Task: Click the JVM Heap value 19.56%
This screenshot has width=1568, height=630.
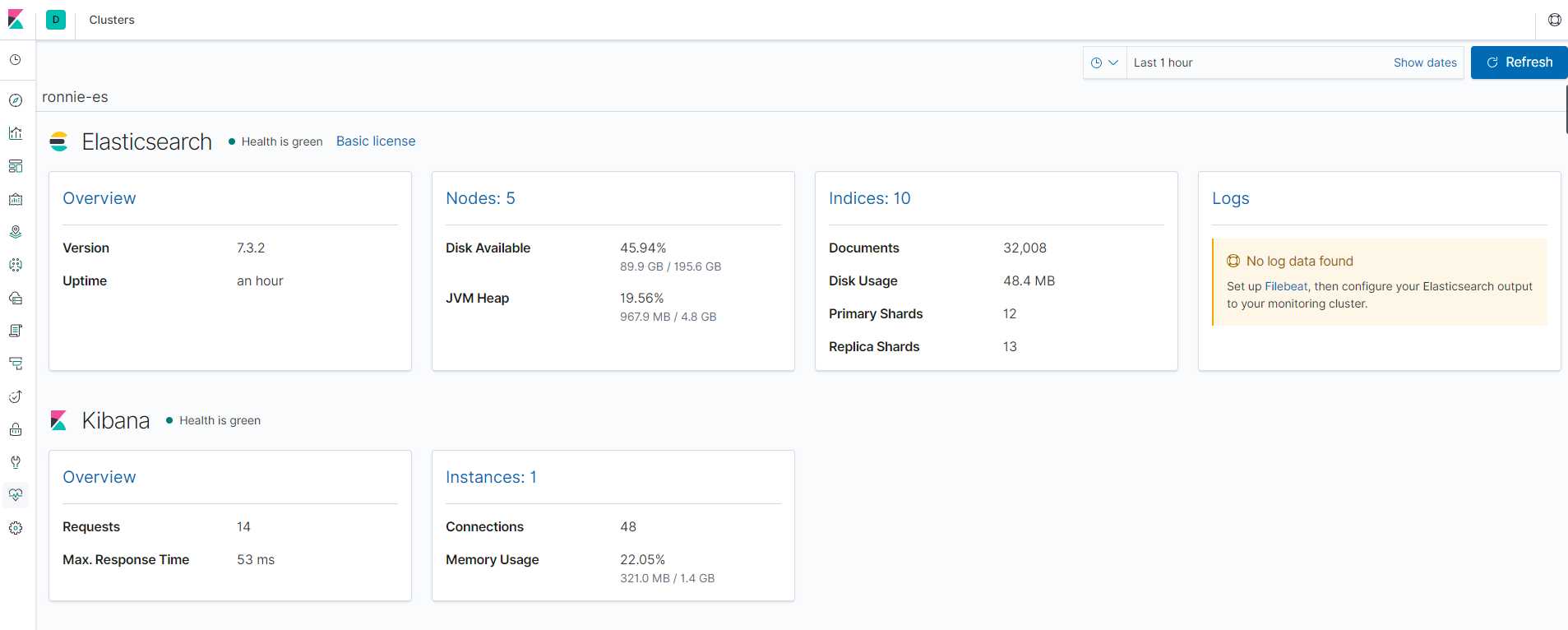Action: (x=641, y=298)
